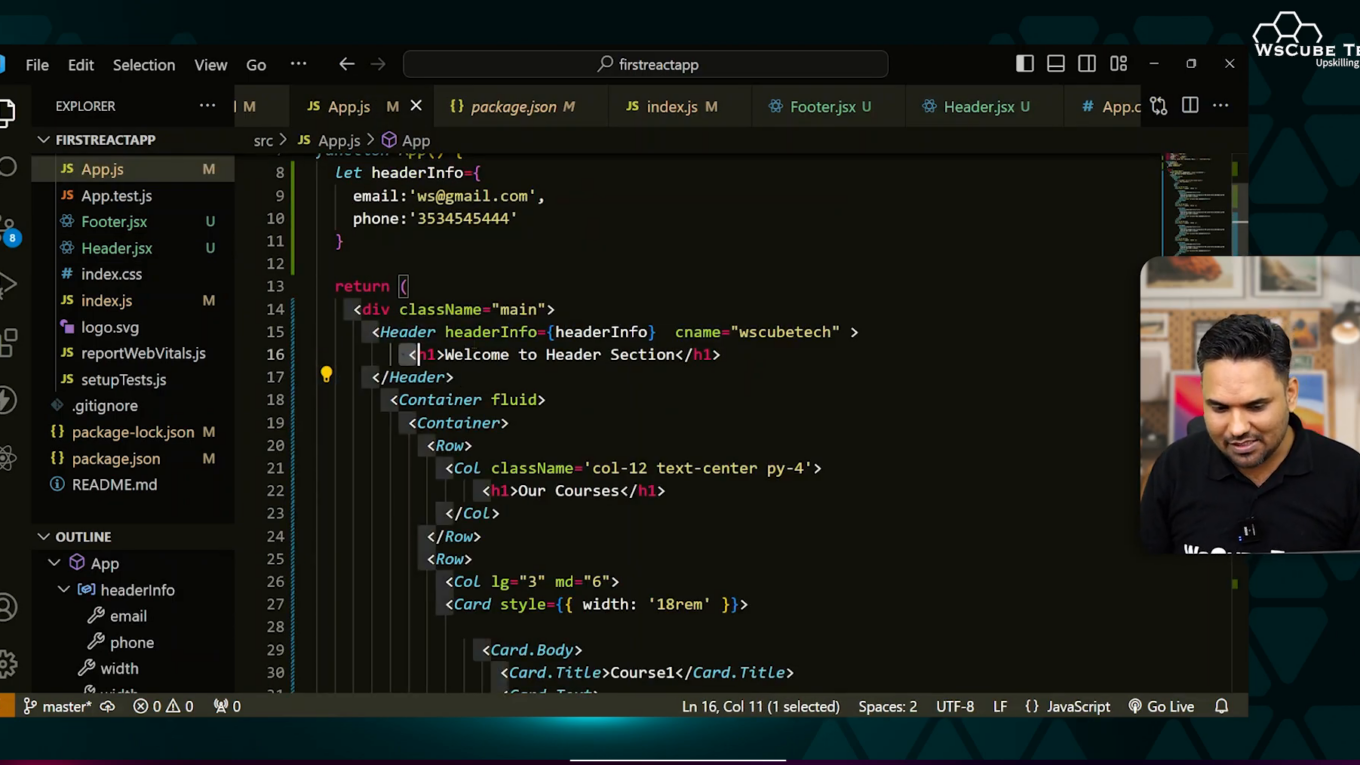Open the Edit menu
This screenshot has height=765, width=1360.
81,65
